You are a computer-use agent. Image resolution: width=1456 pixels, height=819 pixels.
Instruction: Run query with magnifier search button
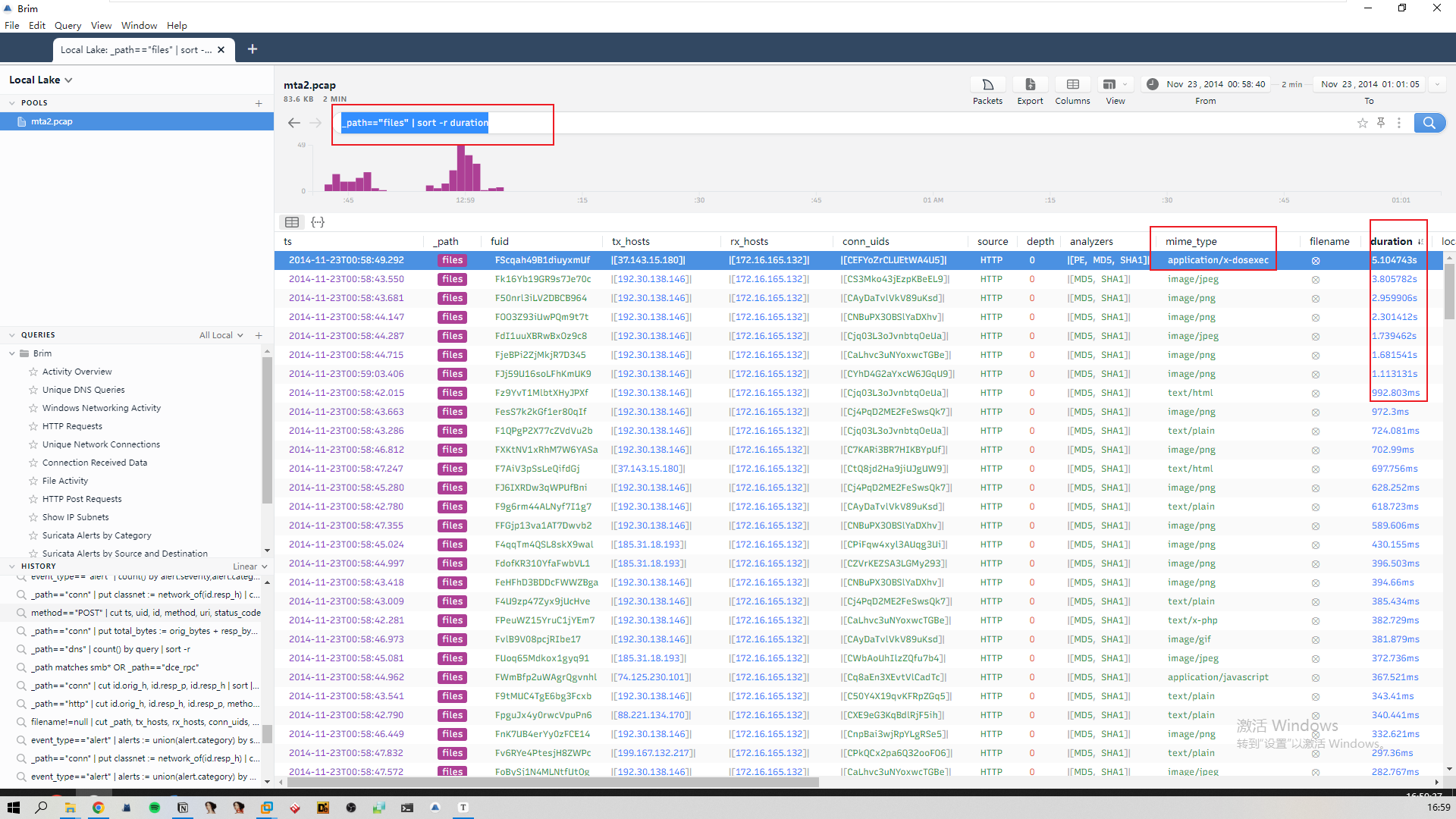pyautogui.click(x=1429, y=123)
